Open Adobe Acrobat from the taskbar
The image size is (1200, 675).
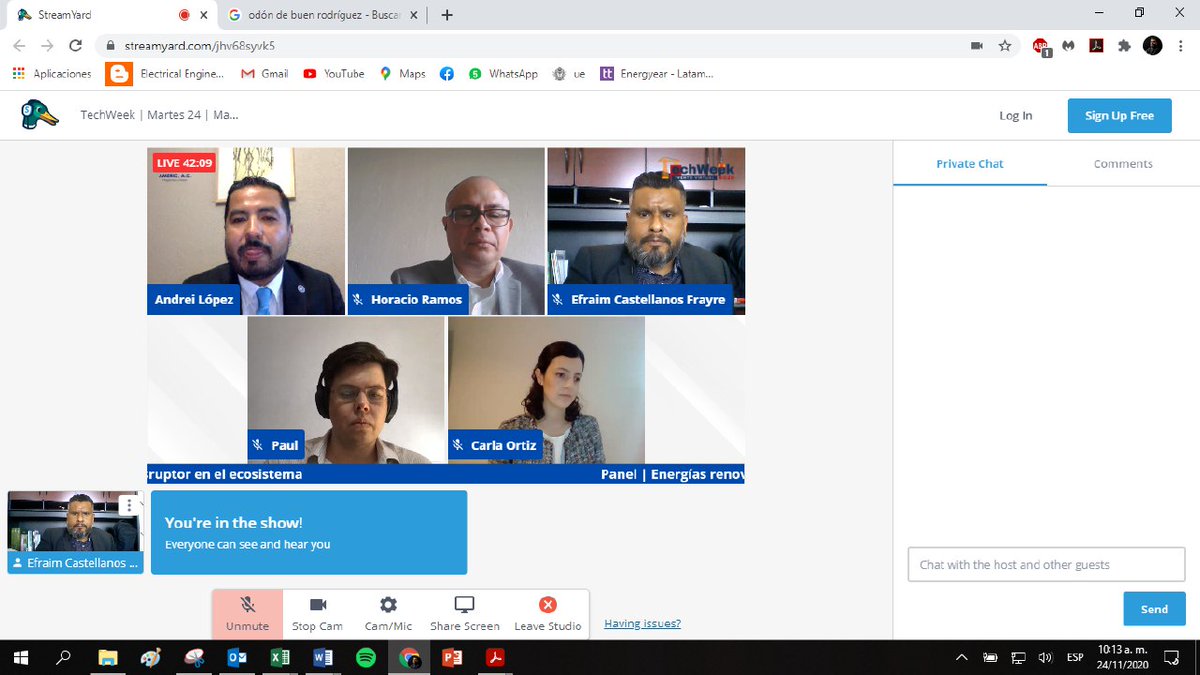click(495, 657)
